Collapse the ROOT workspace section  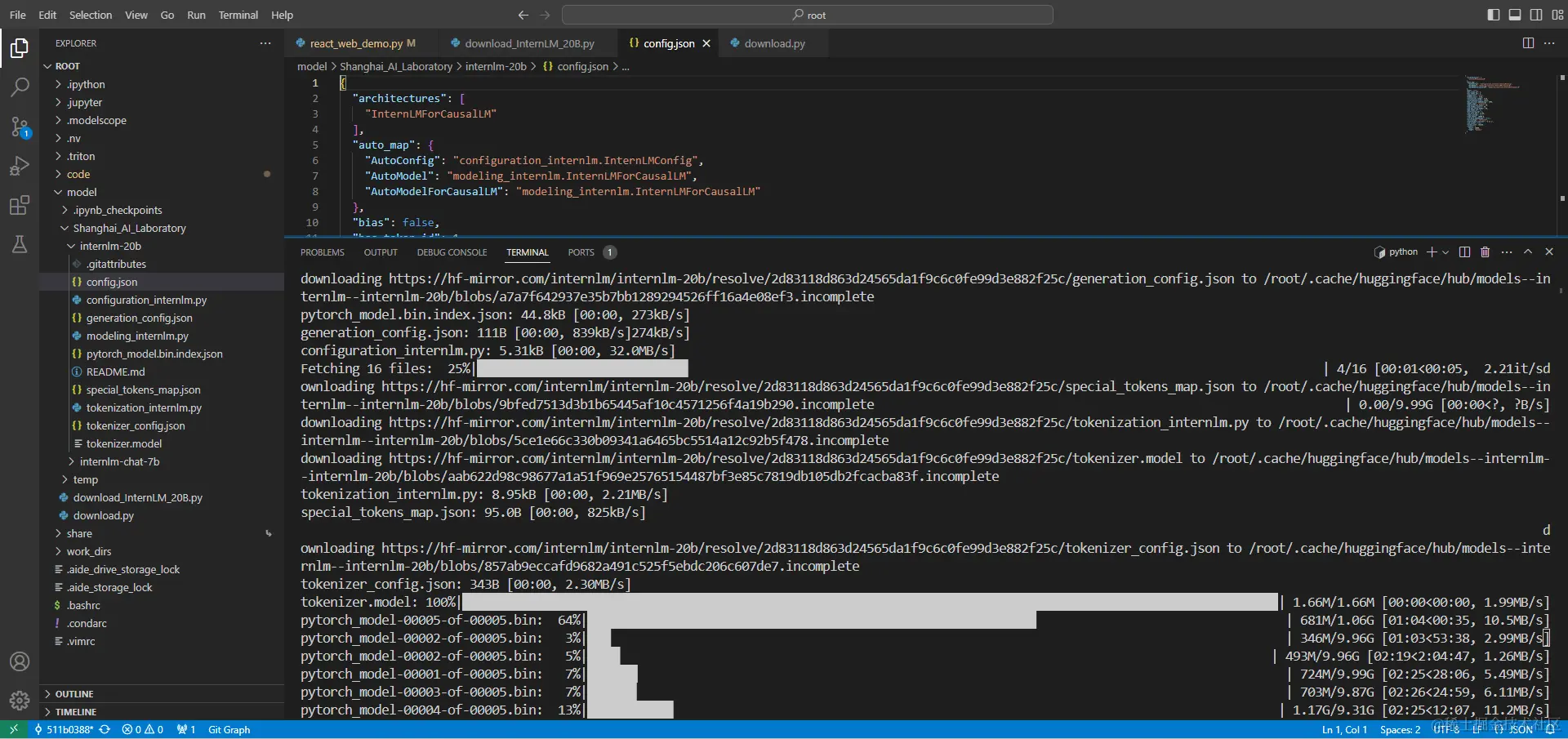coord(163,66)
